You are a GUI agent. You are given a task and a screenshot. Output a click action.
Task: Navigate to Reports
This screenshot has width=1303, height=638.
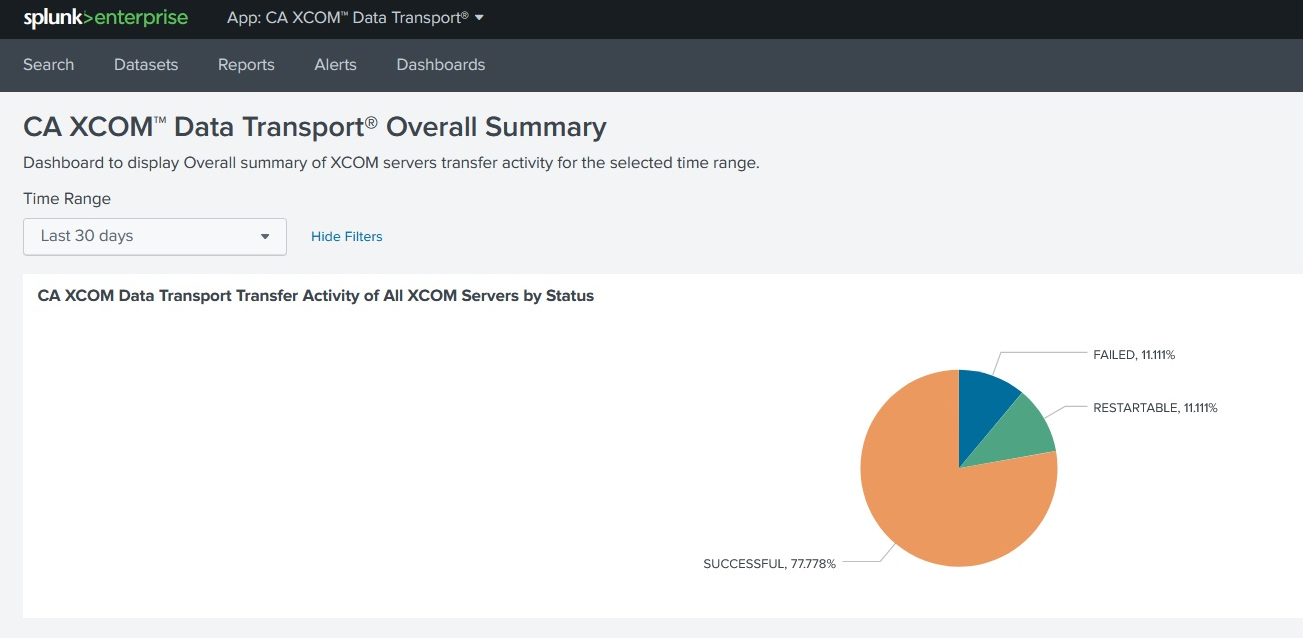coord(246,65)
